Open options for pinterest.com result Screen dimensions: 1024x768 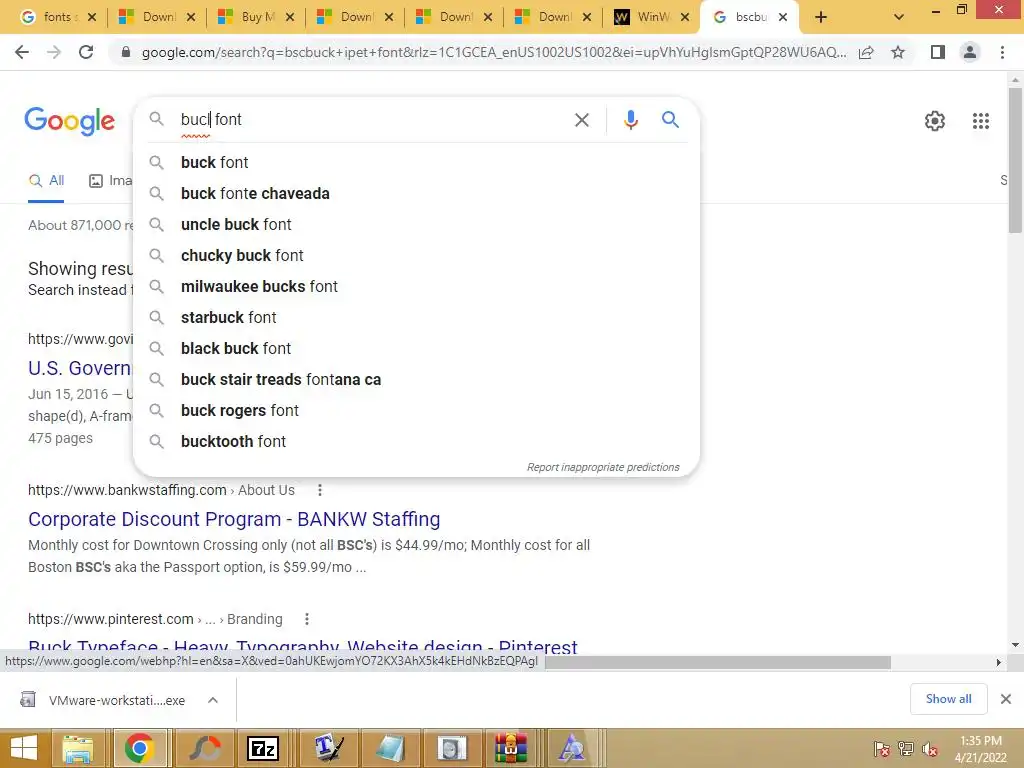click(x=306, y=619)
